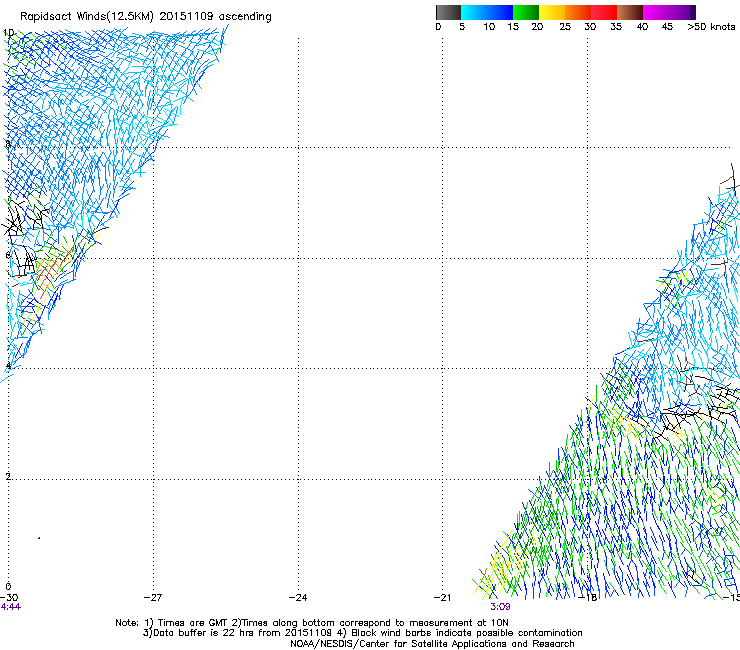Screen dimensions: 740x650
Task: Click the longitude label '-24'
Action: click(x=298, y=598)
